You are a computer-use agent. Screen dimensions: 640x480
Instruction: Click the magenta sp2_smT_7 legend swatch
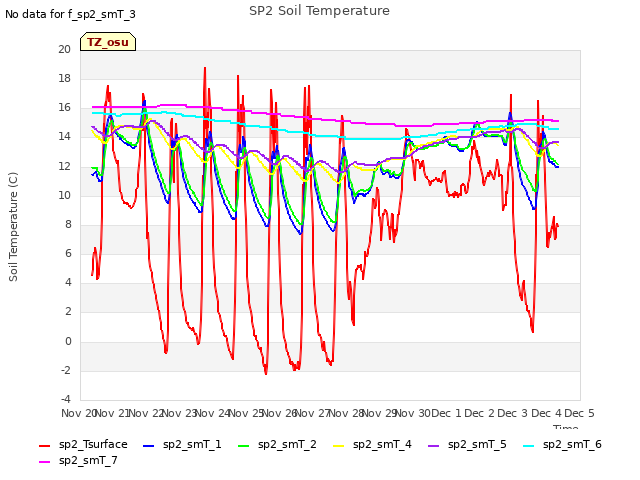[x=44, y=462]
